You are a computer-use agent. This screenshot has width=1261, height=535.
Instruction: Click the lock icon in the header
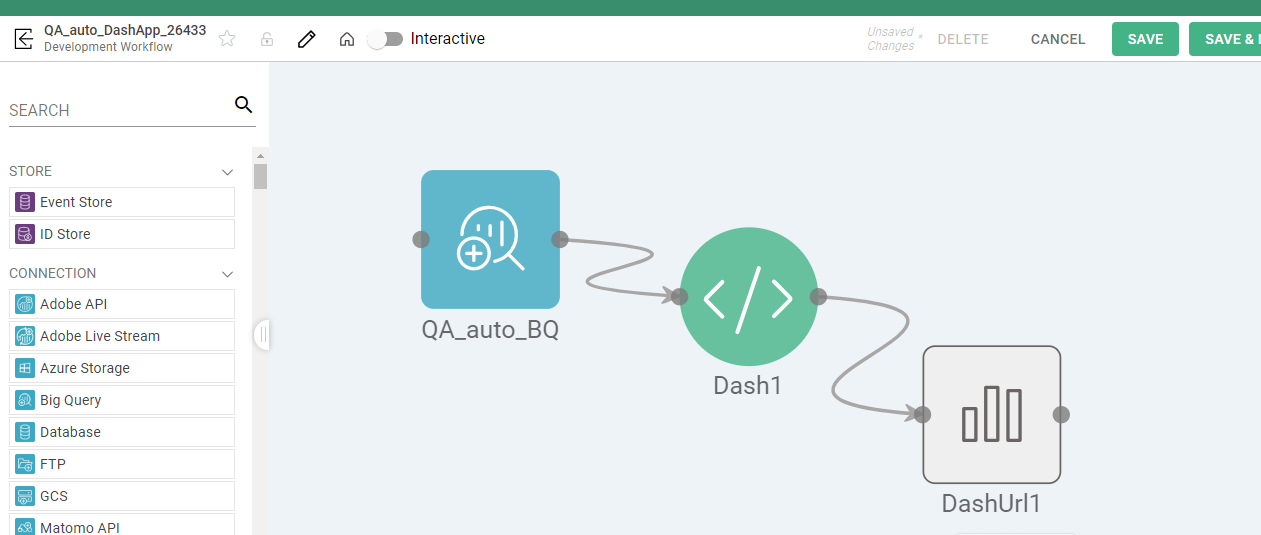click(x=267, y=39)
